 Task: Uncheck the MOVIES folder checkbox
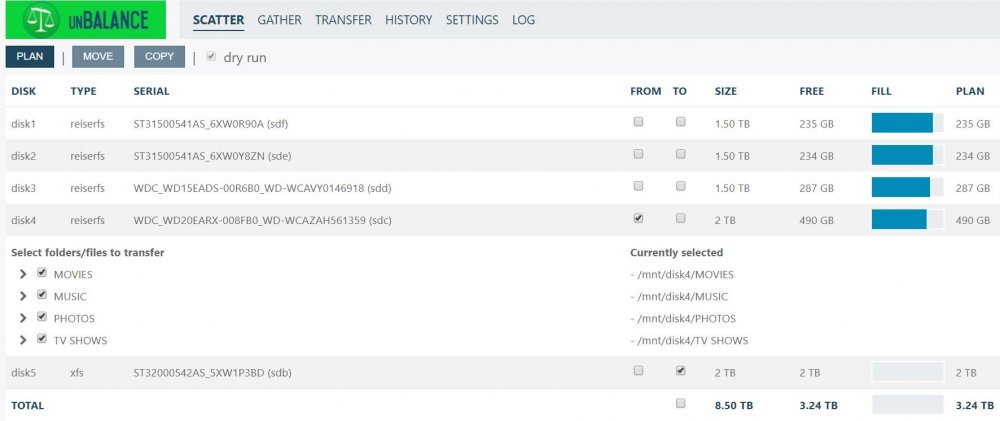click(42, 273)
